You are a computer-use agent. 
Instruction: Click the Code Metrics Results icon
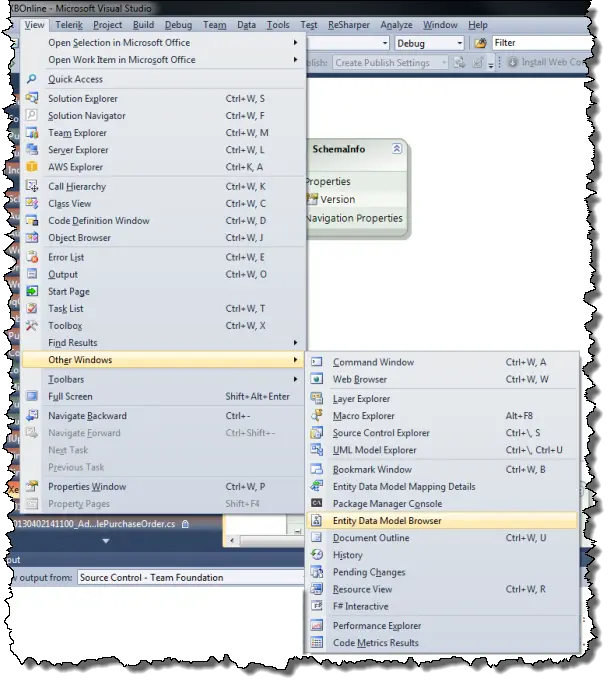pyautogui.click(x=317, y=643)
